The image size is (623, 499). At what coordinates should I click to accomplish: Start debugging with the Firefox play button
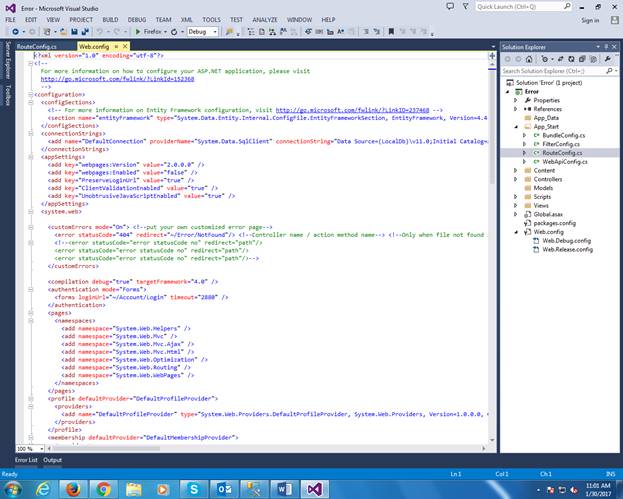point(139,32)
